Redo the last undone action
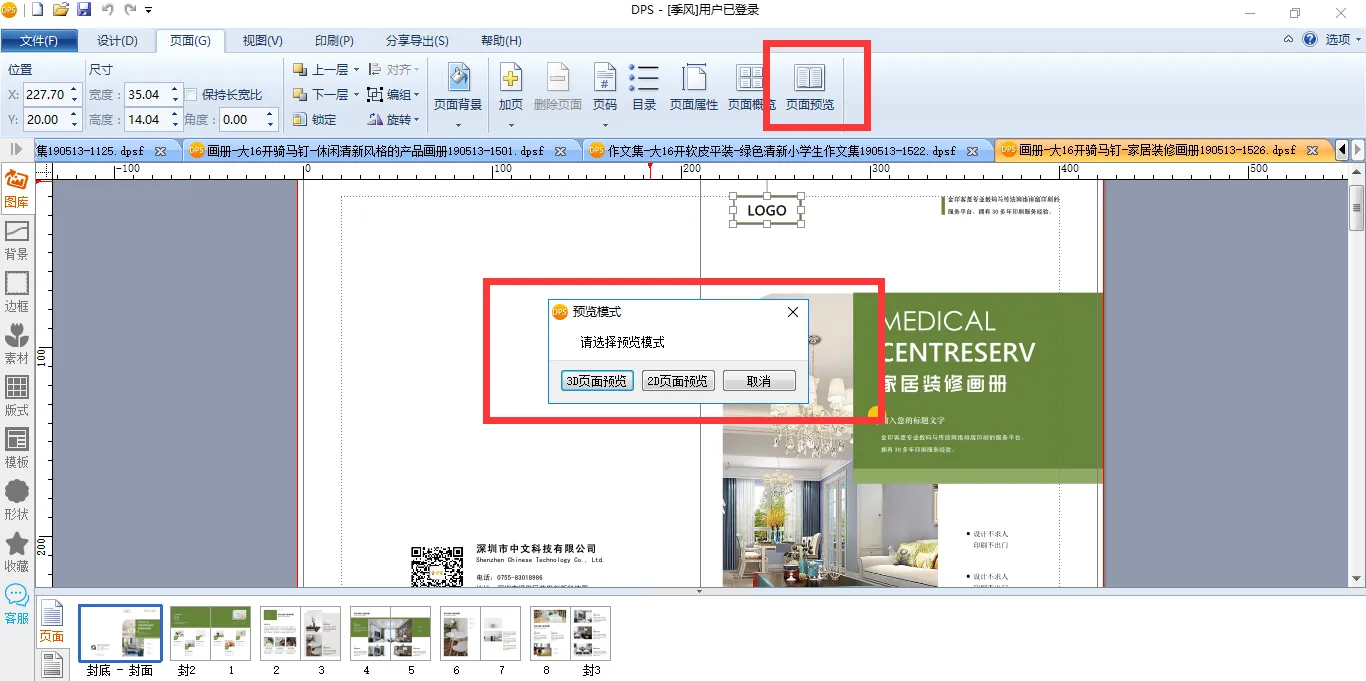Viewport: 1366px width, 681px height. tap(130, 10)
